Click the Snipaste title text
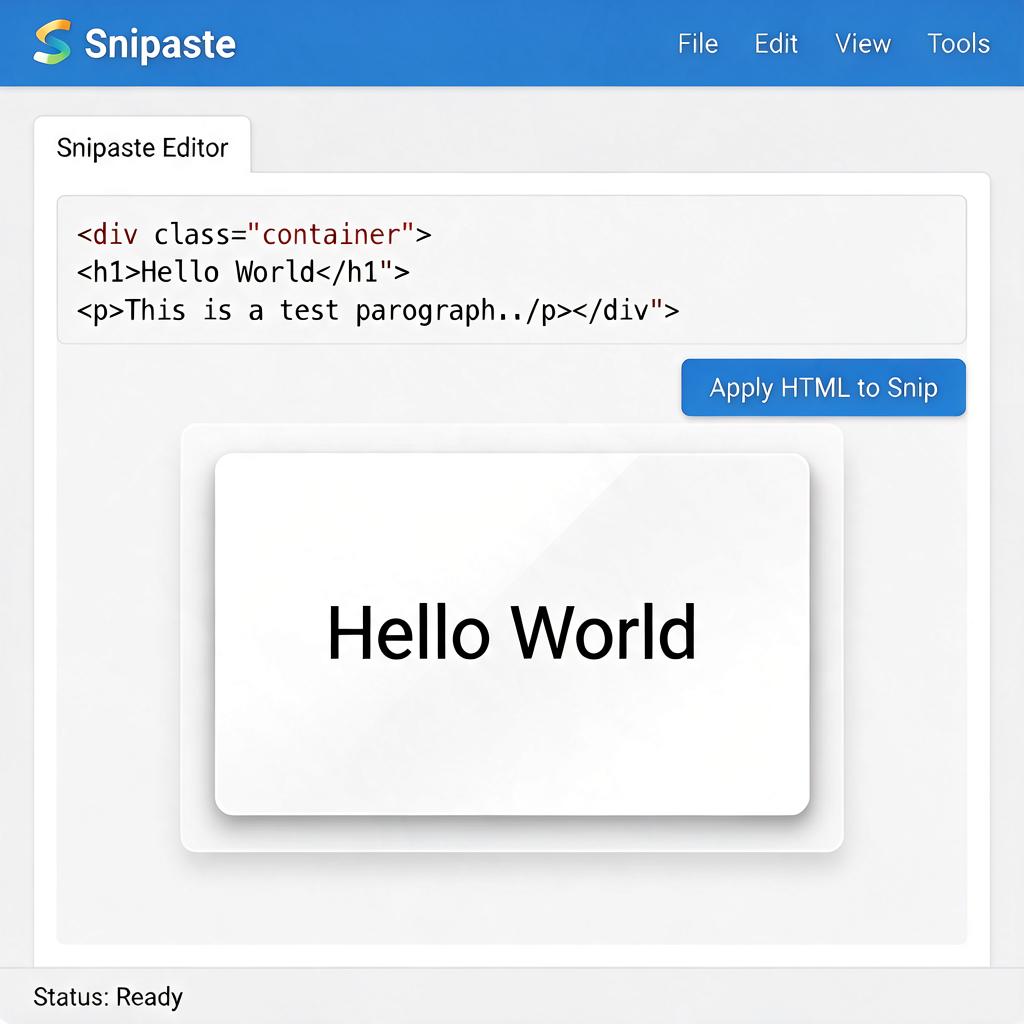 [160, 44]
